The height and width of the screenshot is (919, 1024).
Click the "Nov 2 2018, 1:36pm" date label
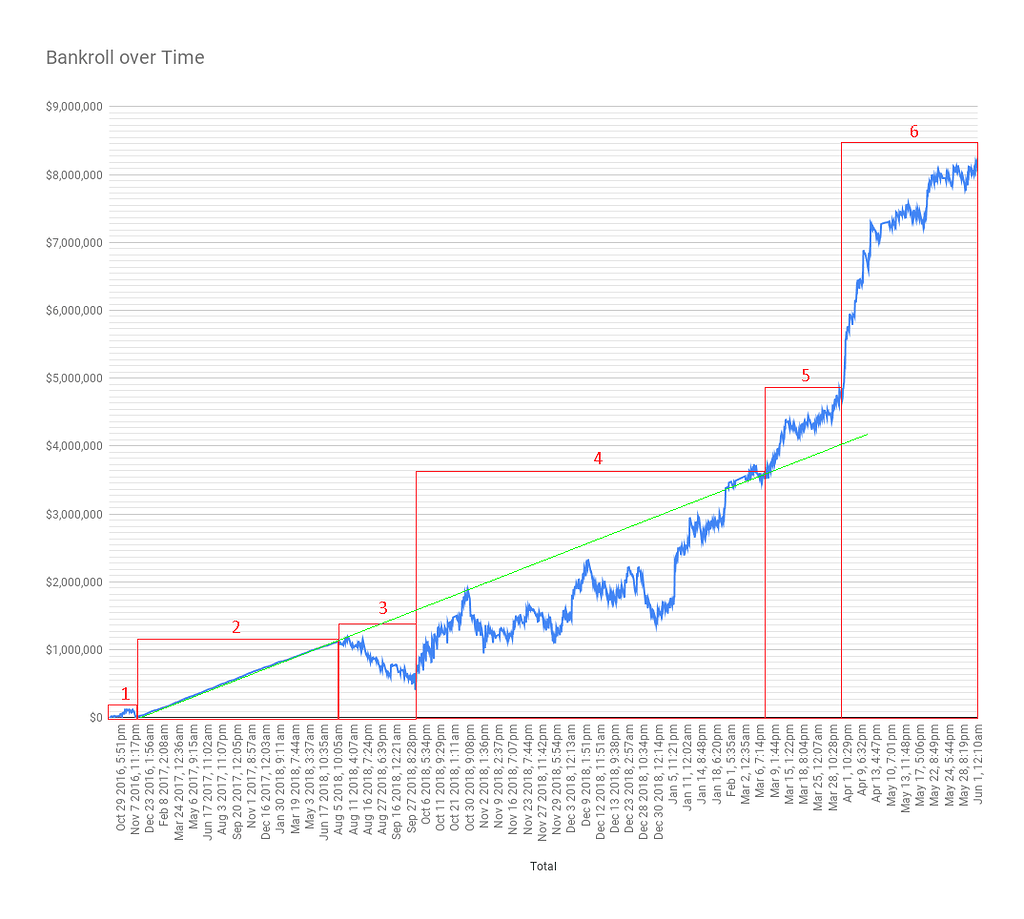pos(483,776)
